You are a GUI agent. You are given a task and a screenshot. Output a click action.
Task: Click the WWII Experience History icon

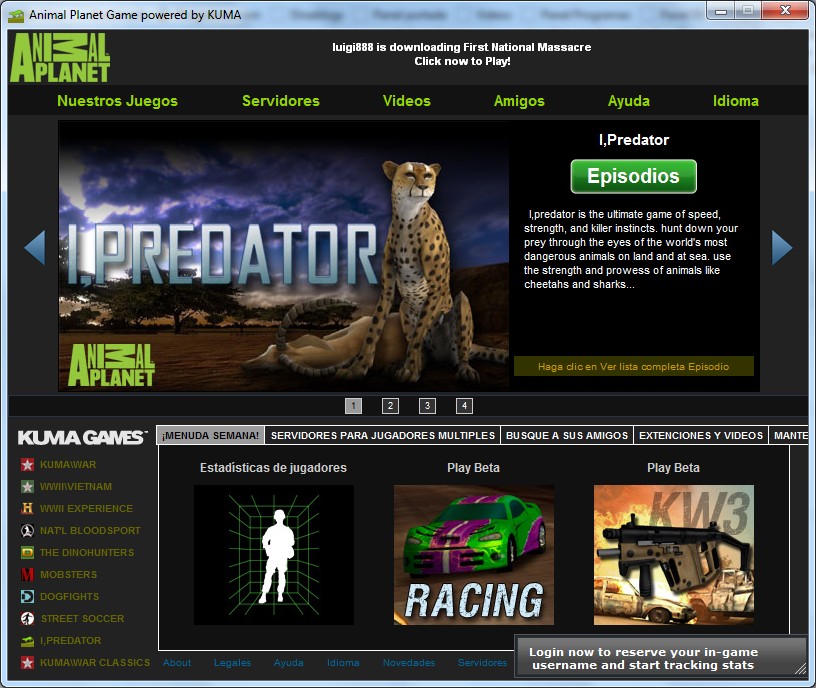click(x=27, y=508)
